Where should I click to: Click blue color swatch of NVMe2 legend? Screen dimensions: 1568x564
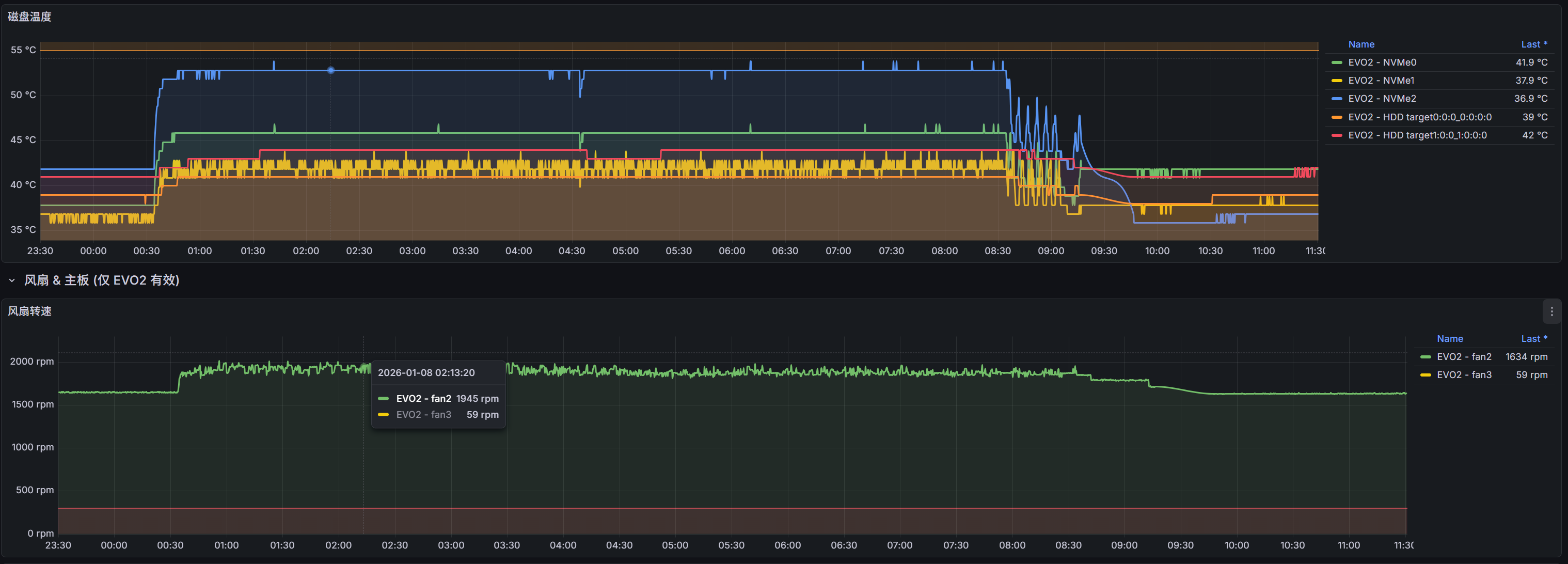1337,98
